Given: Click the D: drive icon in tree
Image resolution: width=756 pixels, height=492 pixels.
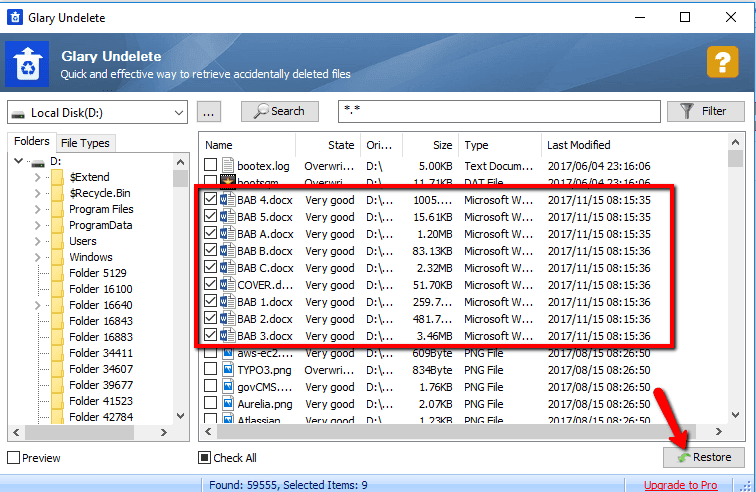Looking at the screenshot, I should tap(38, 164).
